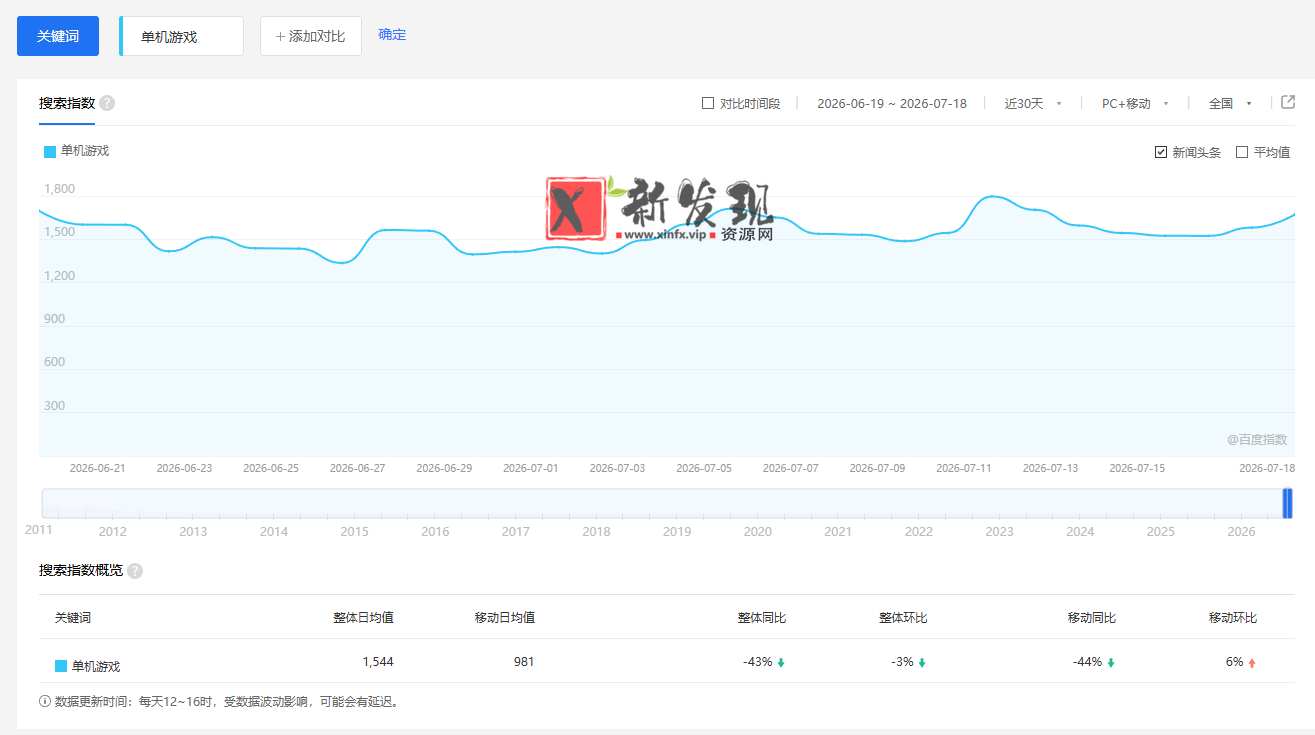The width and height of the screenshot is (1315, 735).
Task: Click the 关键词 button
Action: [58, 36]
